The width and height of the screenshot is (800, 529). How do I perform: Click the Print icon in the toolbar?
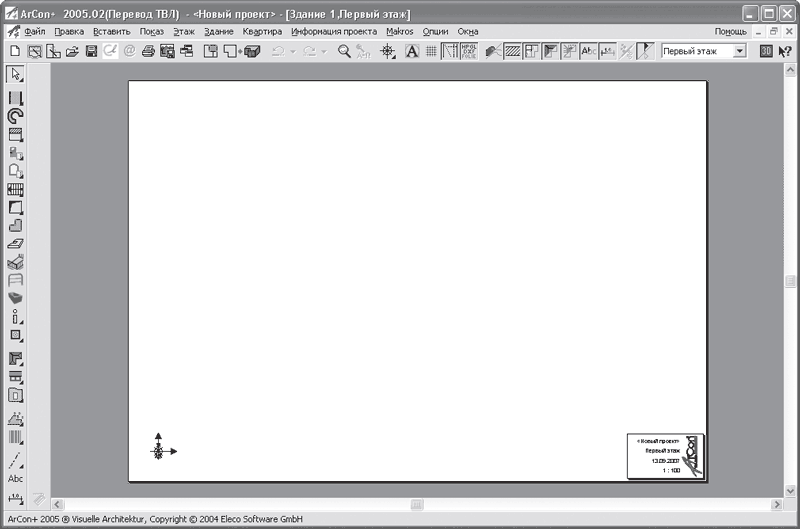click(x=148, y=51)
